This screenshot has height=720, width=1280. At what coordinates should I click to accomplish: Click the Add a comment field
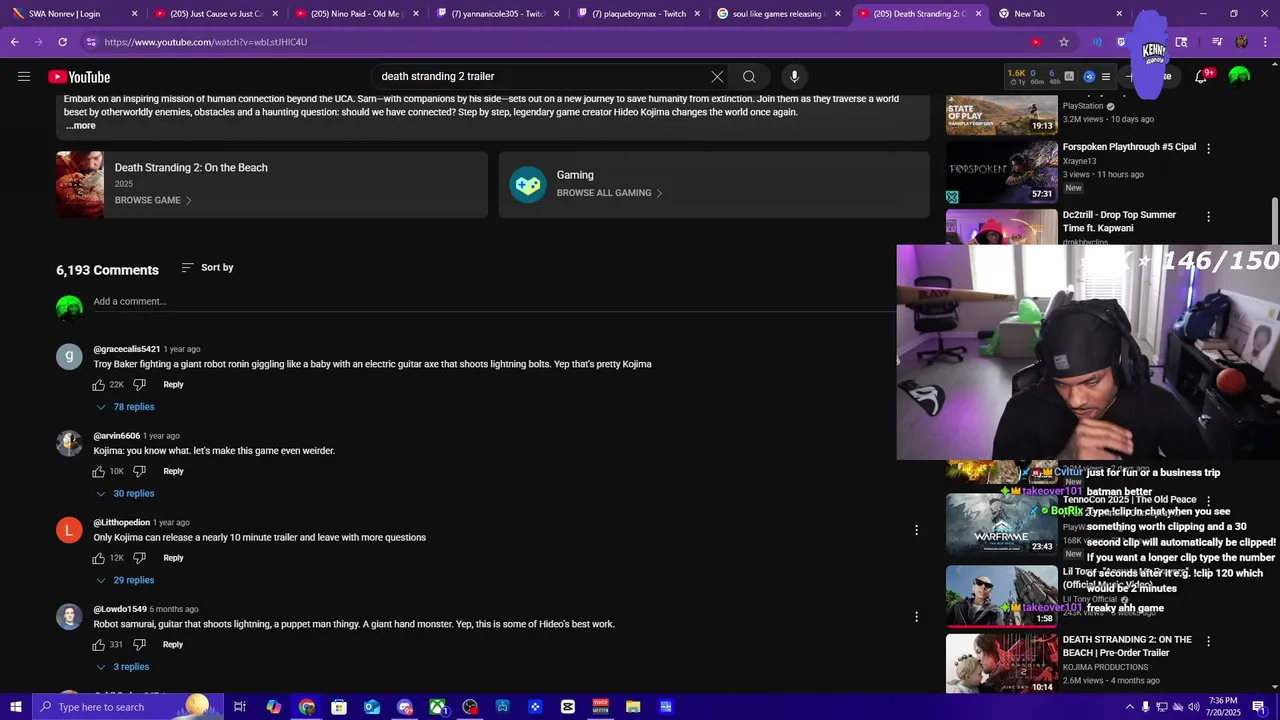(494, 302)
